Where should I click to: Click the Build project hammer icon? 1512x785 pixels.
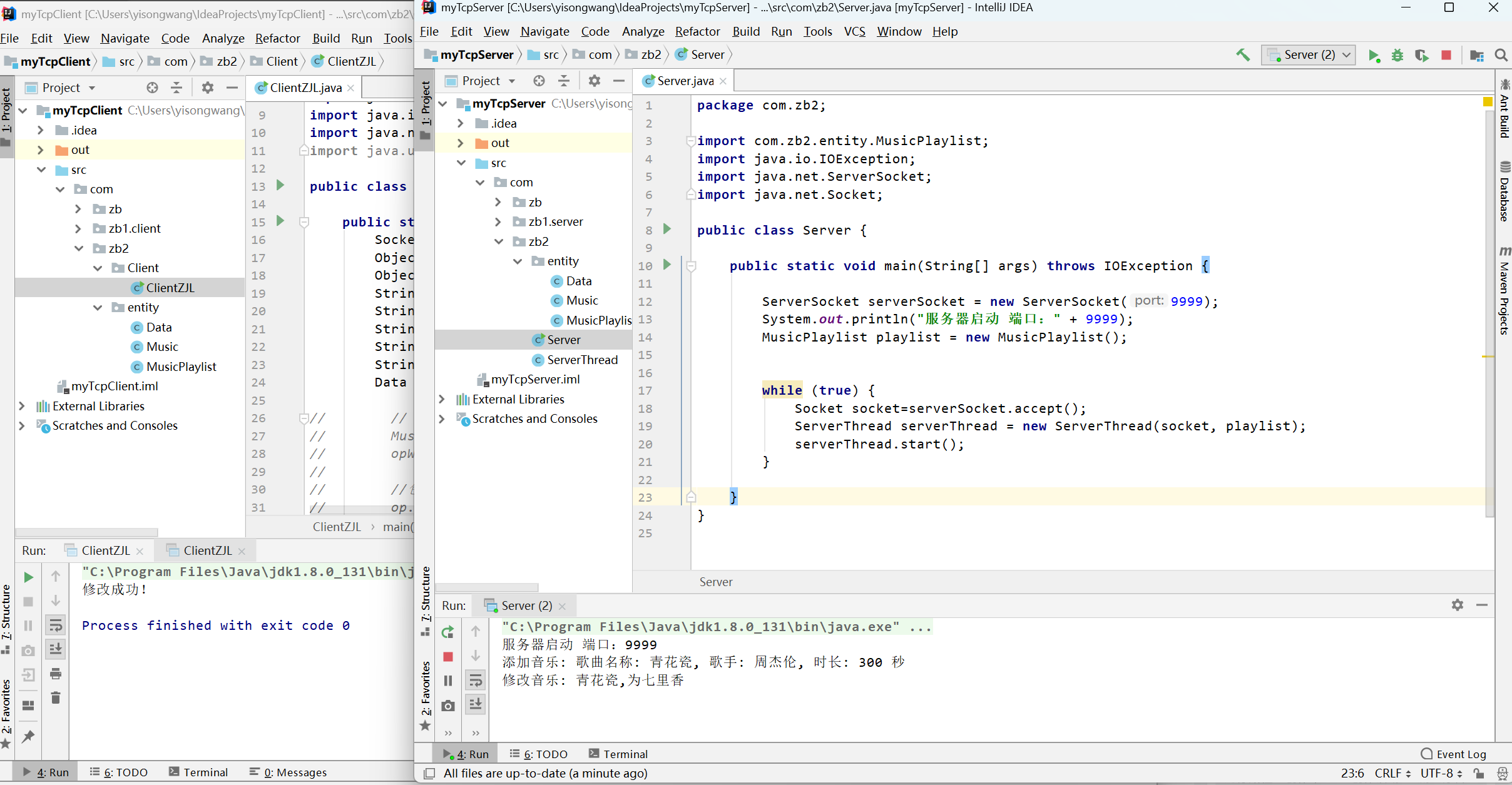point(1243,55)
